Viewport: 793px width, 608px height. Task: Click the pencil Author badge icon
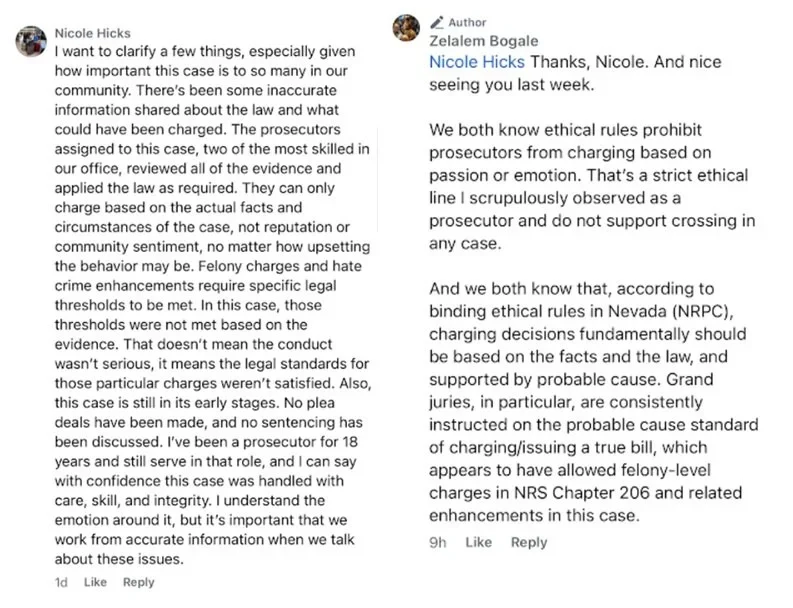point(436,22)
